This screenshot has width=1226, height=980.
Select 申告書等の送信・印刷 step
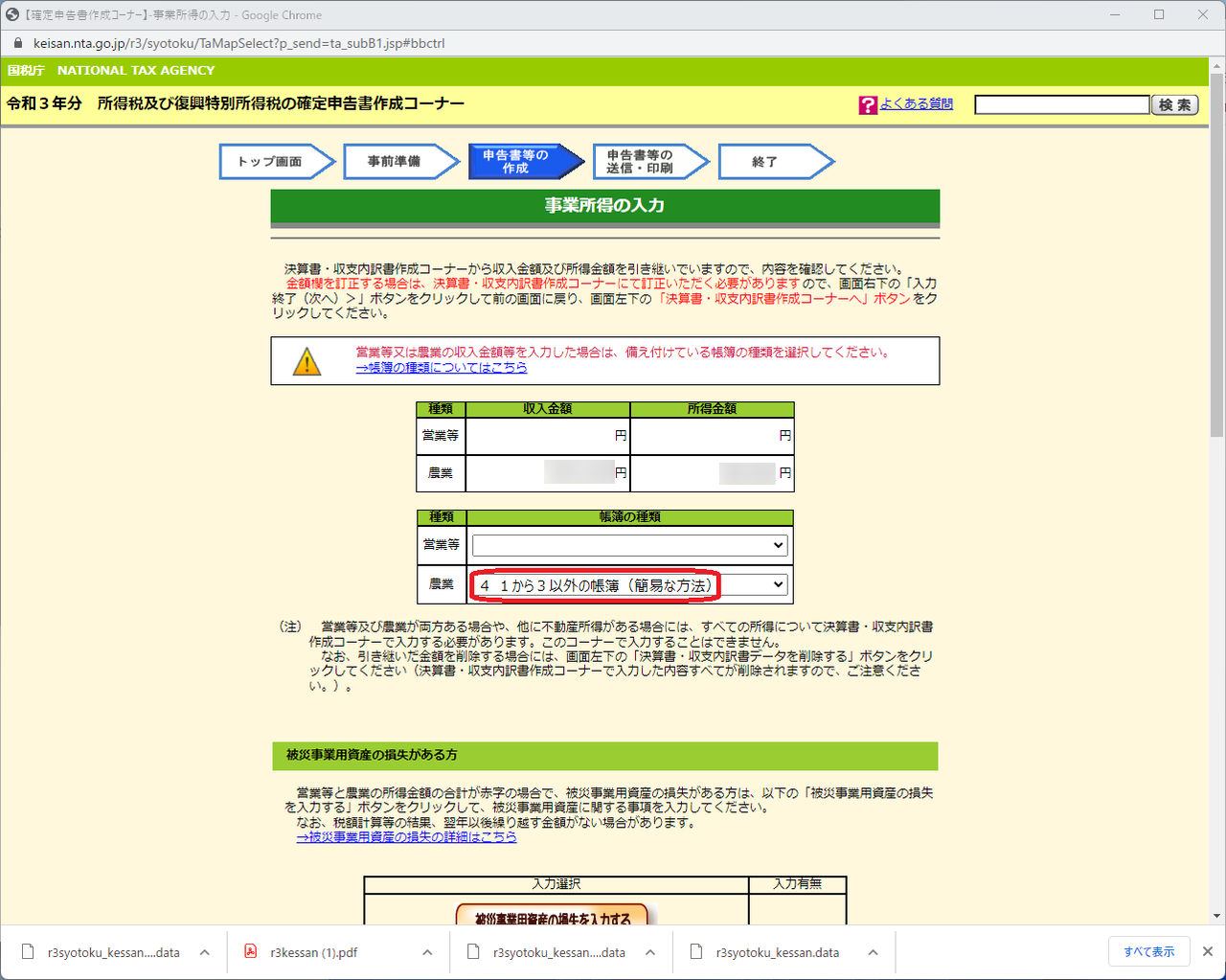click(x=650, y=162)
